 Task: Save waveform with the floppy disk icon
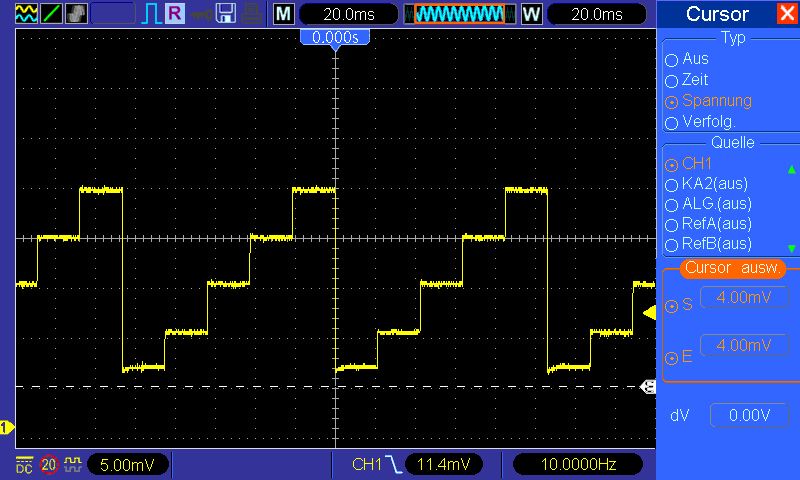(x=226, y=14)
